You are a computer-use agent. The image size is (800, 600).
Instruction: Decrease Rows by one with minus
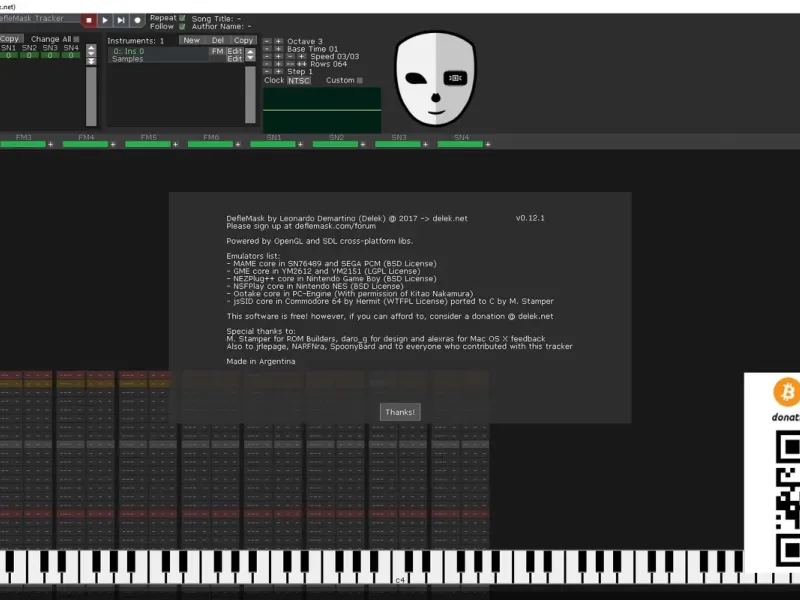pos(267,64)
